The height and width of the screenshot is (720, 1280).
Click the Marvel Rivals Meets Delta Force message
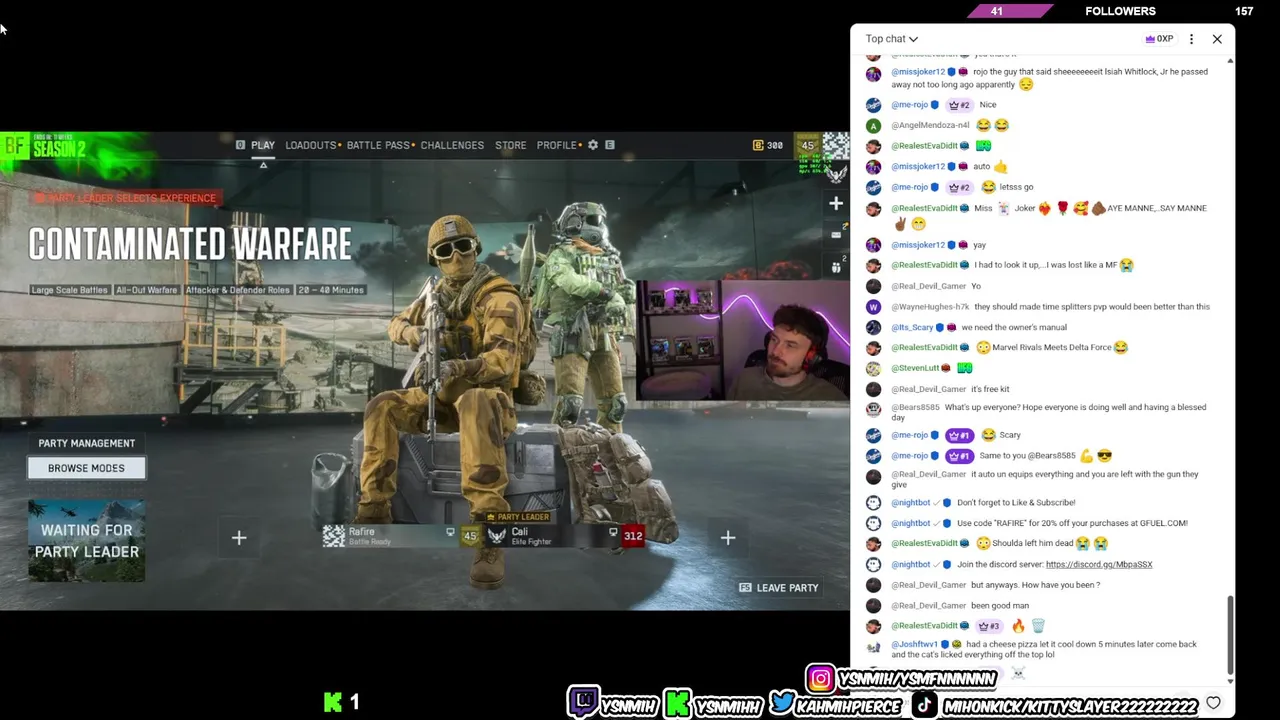pos(1051,347)
